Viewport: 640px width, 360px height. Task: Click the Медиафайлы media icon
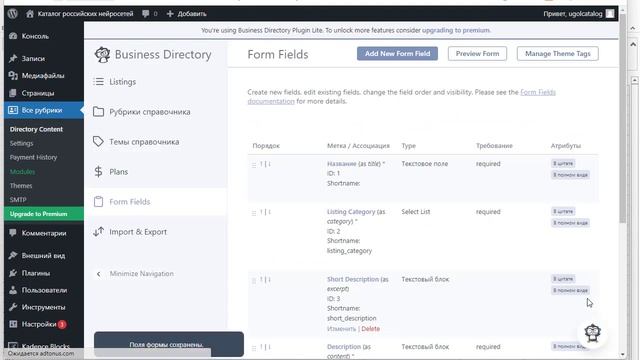pyautogui.click(x=13, y=76)
